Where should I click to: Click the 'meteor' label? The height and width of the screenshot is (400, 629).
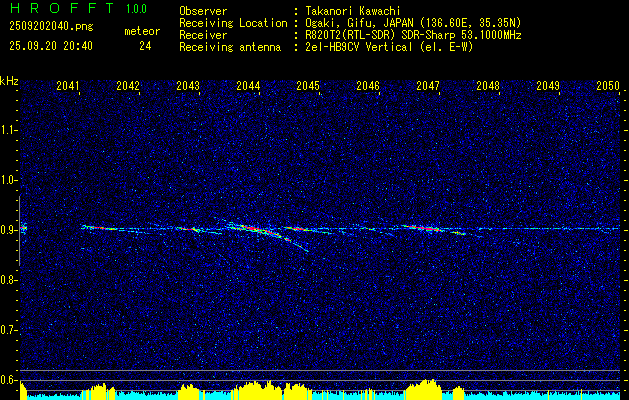(x=142, y=31)
